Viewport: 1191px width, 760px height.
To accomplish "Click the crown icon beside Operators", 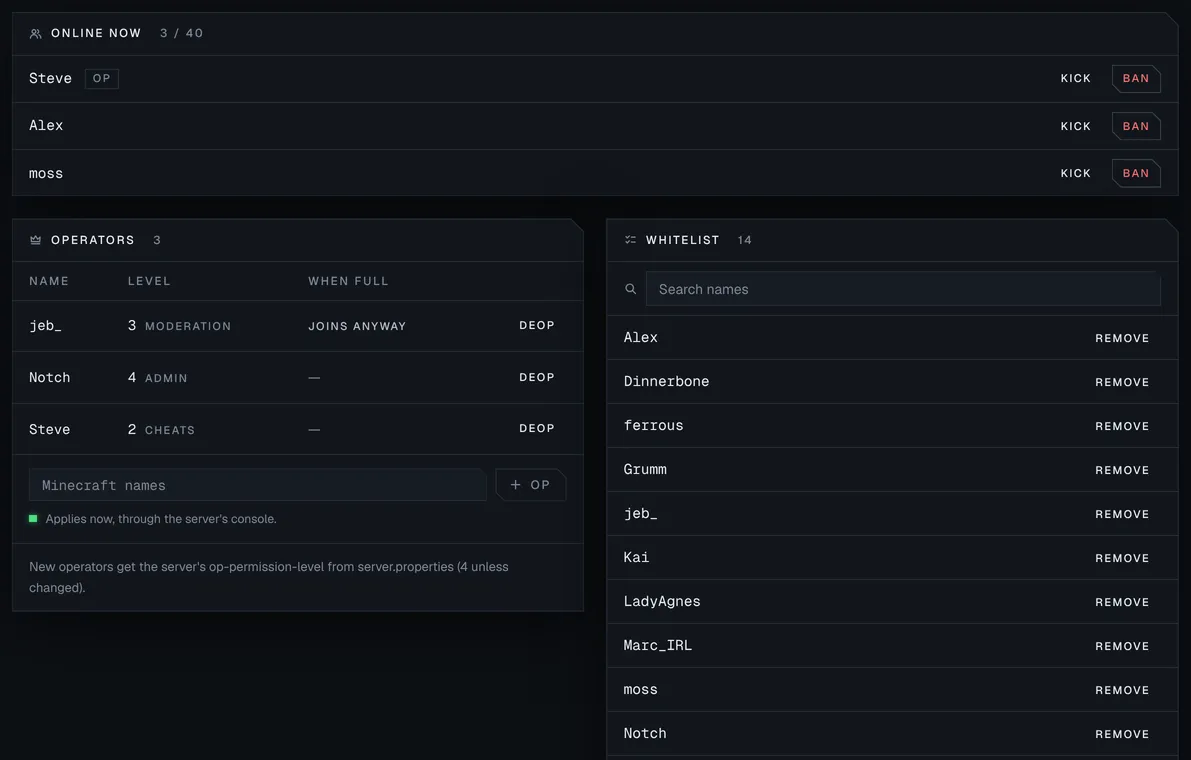I will coord(35,240).
